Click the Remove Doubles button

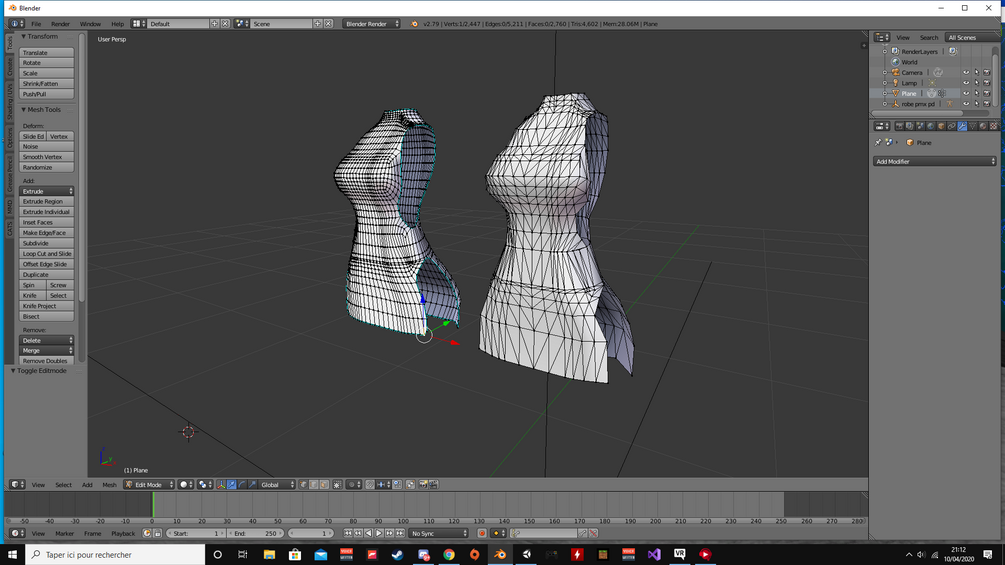(x=47, y=361)
